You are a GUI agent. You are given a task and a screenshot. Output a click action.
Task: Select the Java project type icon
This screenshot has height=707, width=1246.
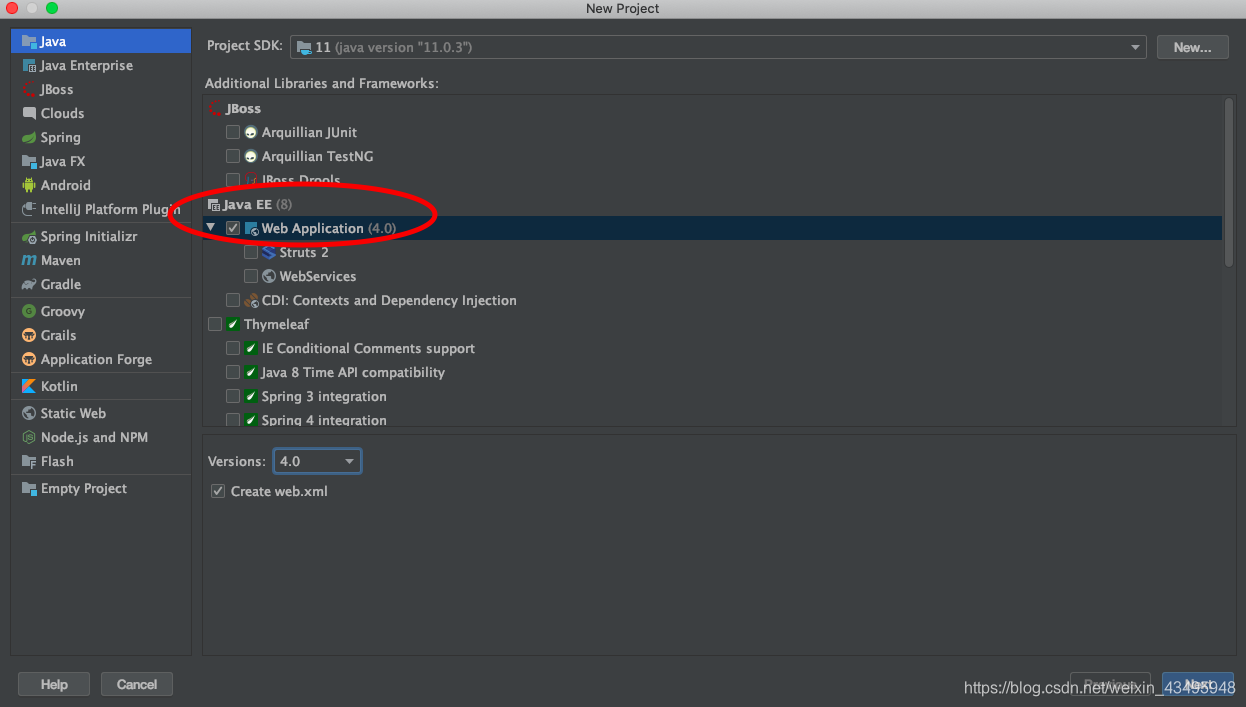[x=29, y=42]
